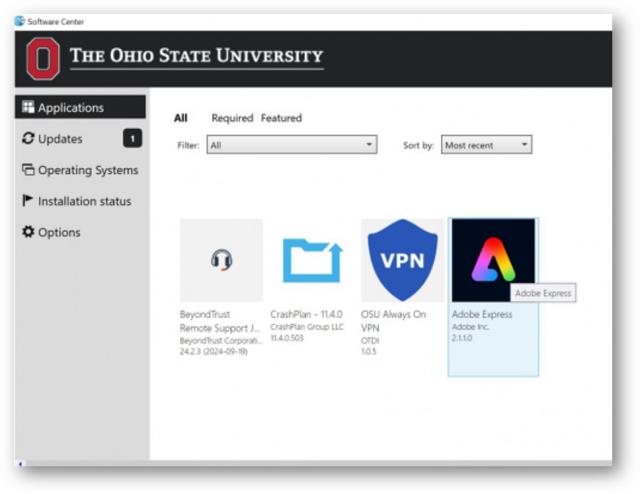
Task: Click The Ohio State University banner text
Action: coord(197,56)
